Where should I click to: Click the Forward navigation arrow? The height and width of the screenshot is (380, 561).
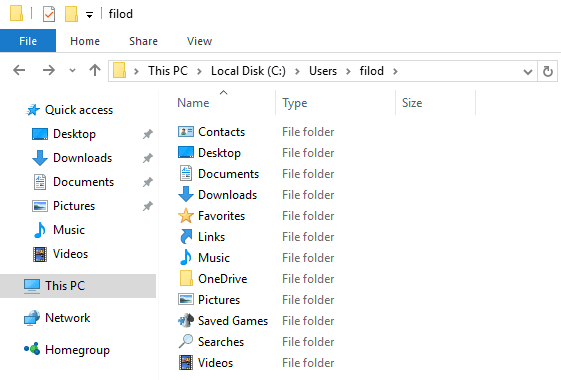coord(49,70)
